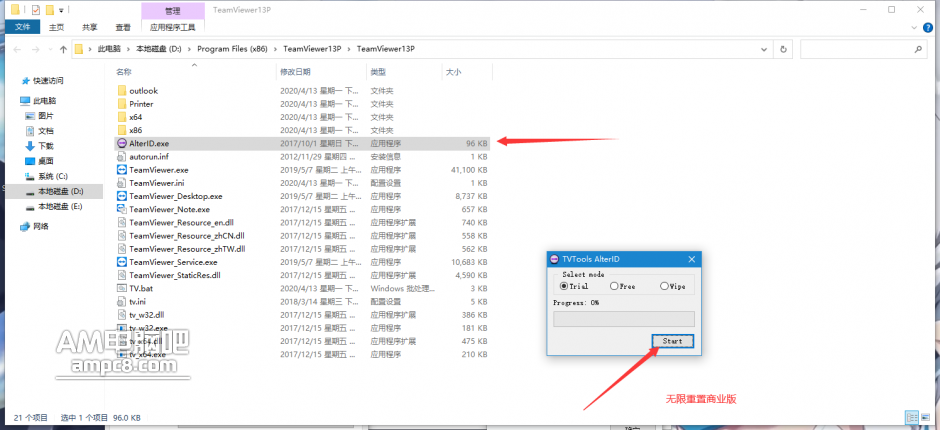Image resolution: width=940 pixels, height=430 pixels.
Task: Select TeamViewer_StaticRes.dll file name
Action: click(175, 275)
